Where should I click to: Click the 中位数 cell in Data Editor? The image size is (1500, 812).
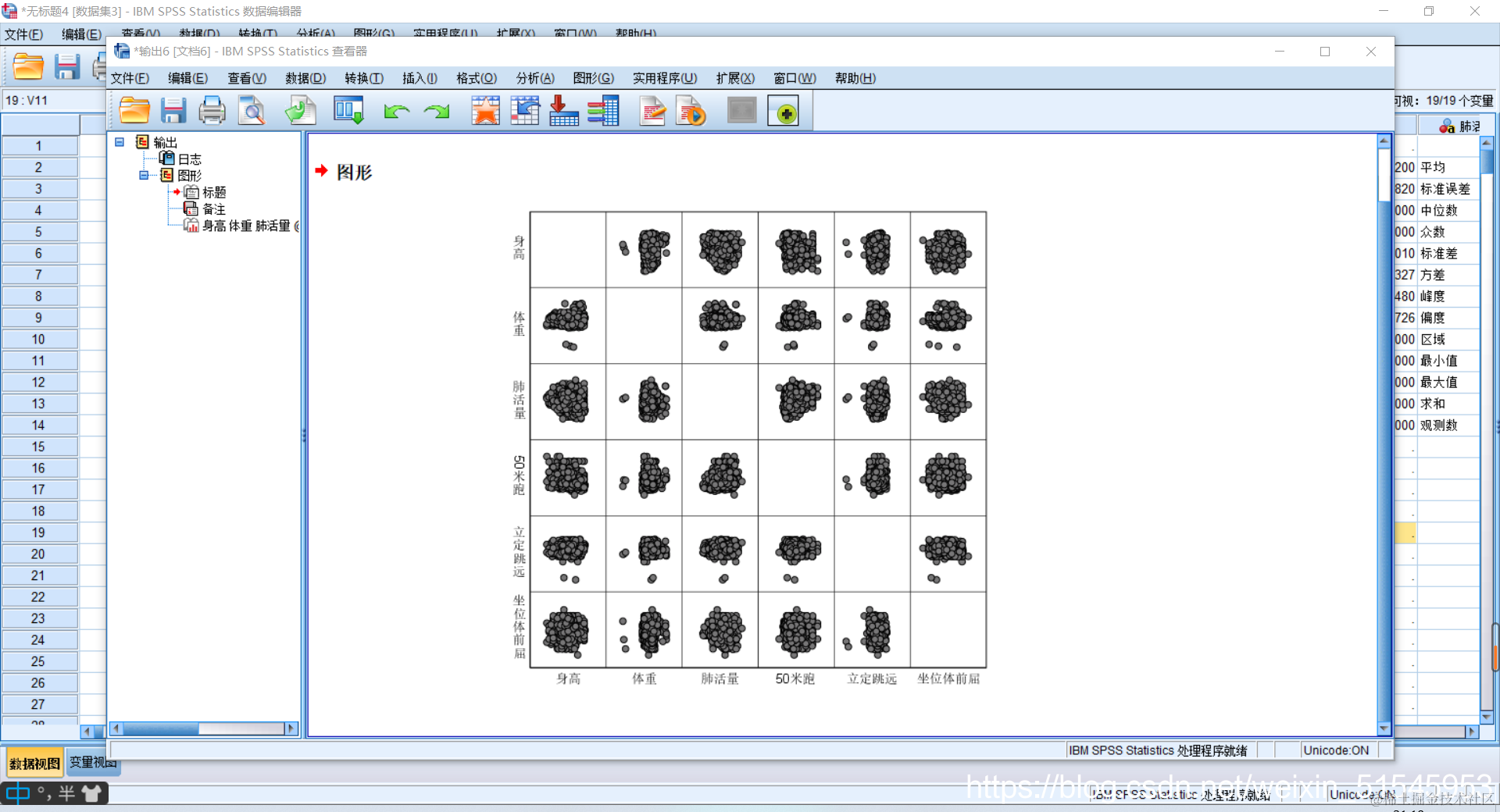1448,210
